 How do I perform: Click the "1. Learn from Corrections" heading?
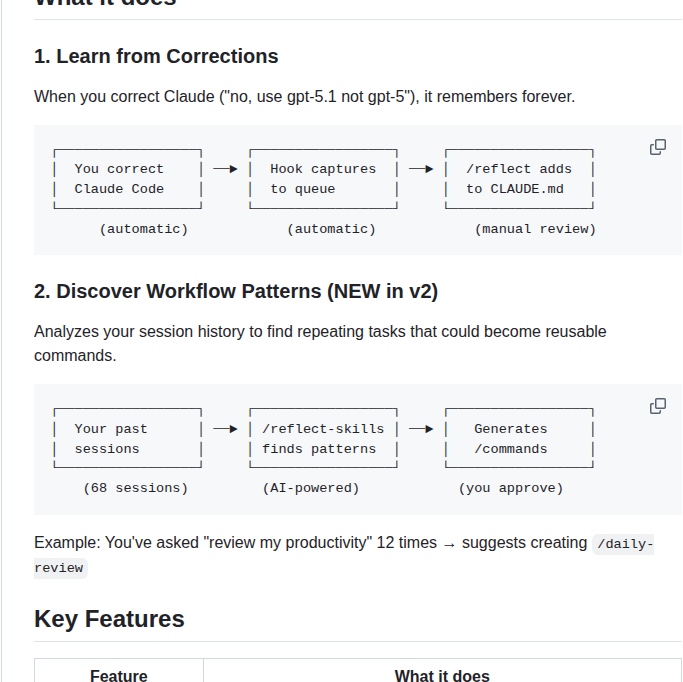tap(156, 56)
